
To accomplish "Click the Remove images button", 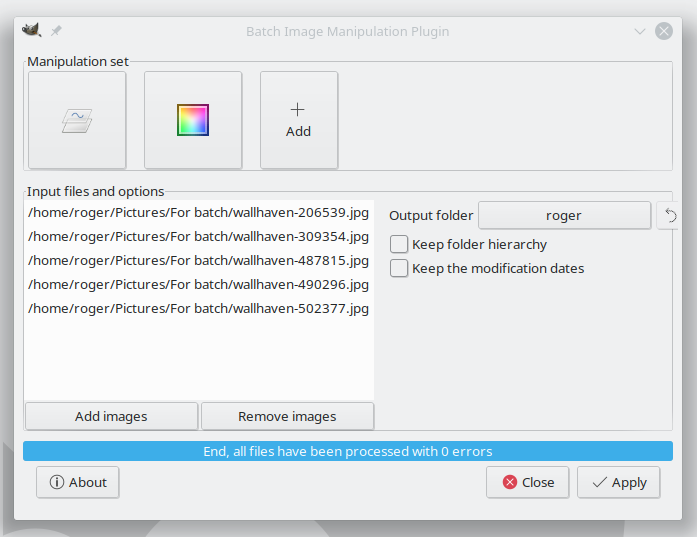I will point(287,416).
